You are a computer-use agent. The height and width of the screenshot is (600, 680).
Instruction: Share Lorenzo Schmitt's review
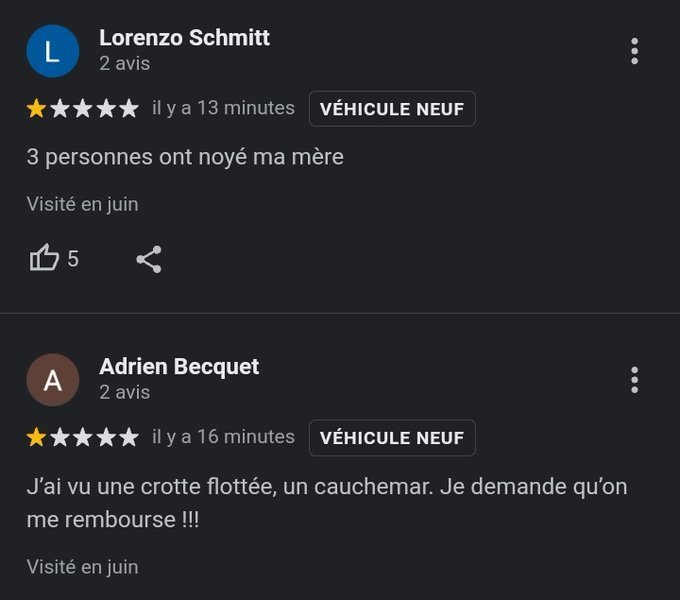click(x=149, y=260)
